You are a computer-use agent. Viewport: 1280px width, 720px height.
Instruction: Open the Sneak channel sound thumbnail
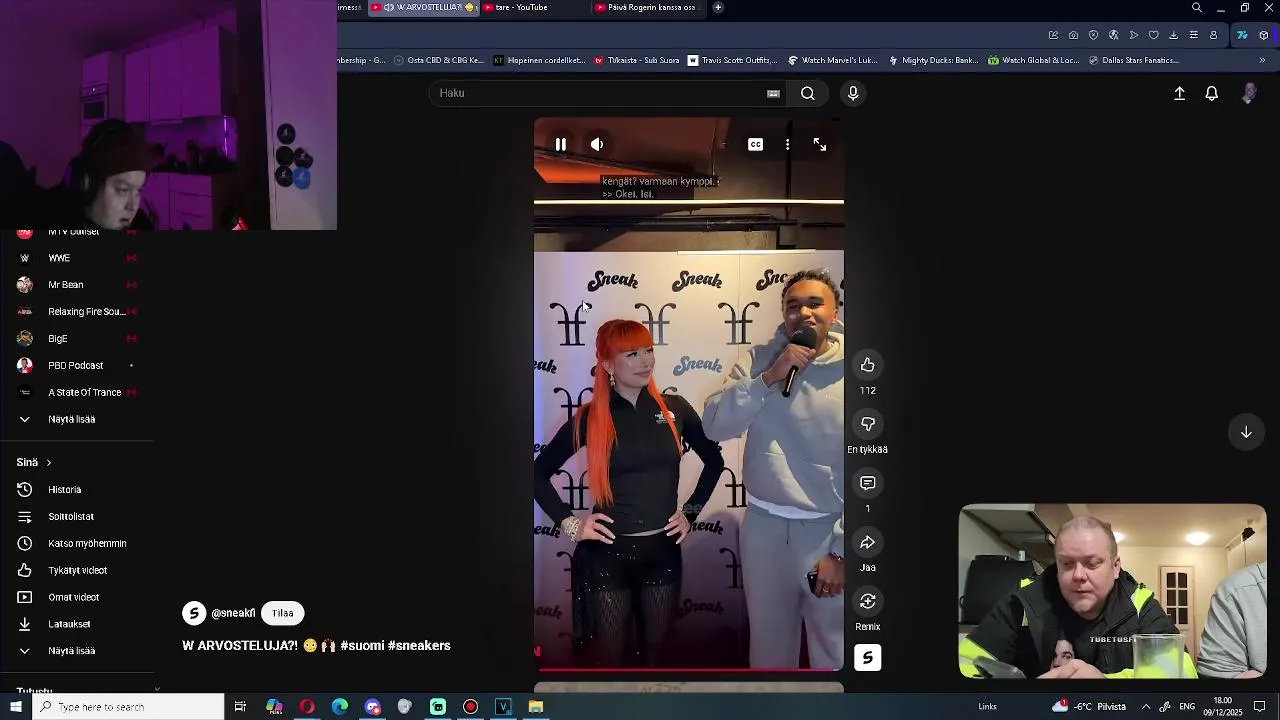[x=868, y=658]
